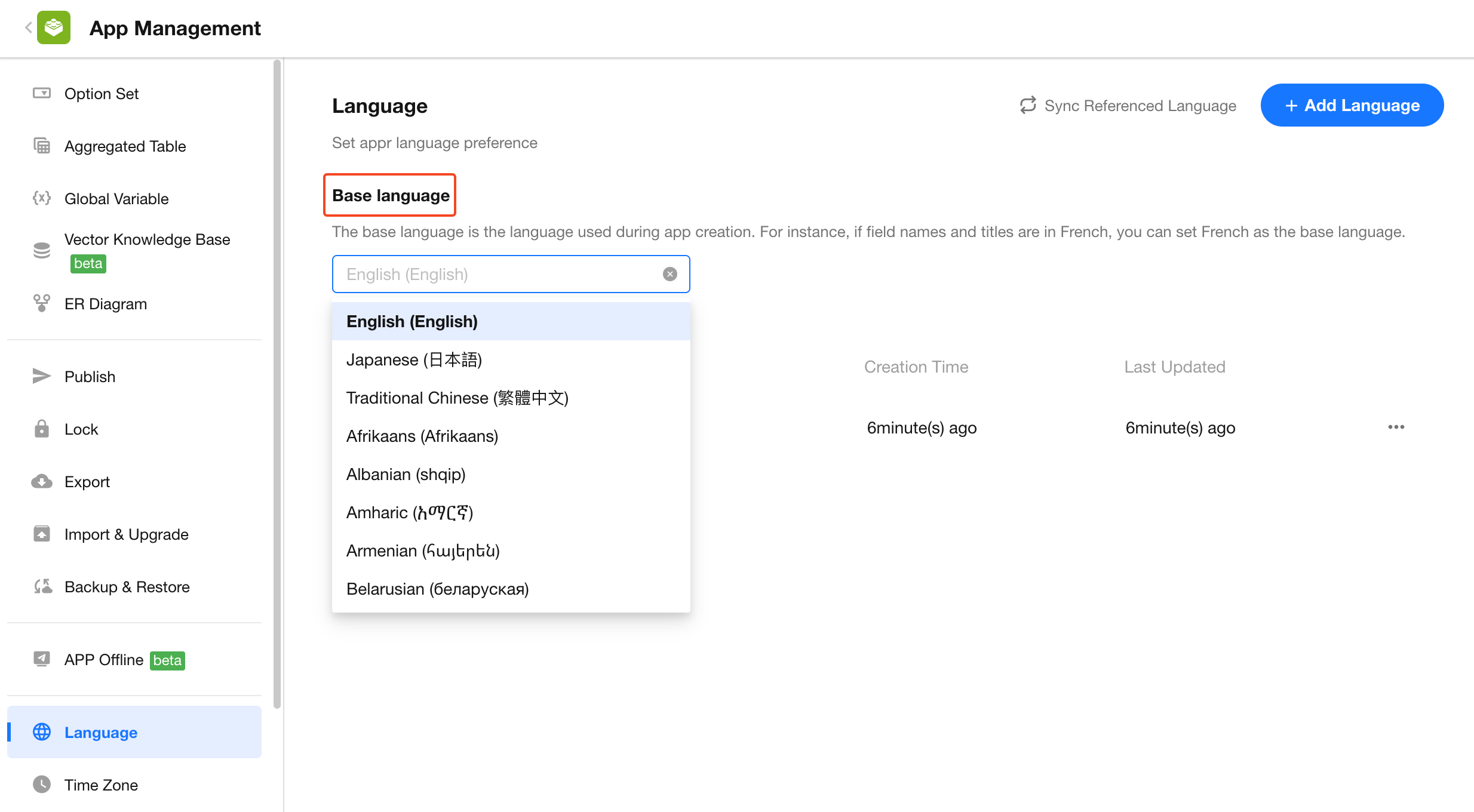Select Japanese (日本語) from dropdown list
Screen dimensions: 1474x812
(414, 359)
